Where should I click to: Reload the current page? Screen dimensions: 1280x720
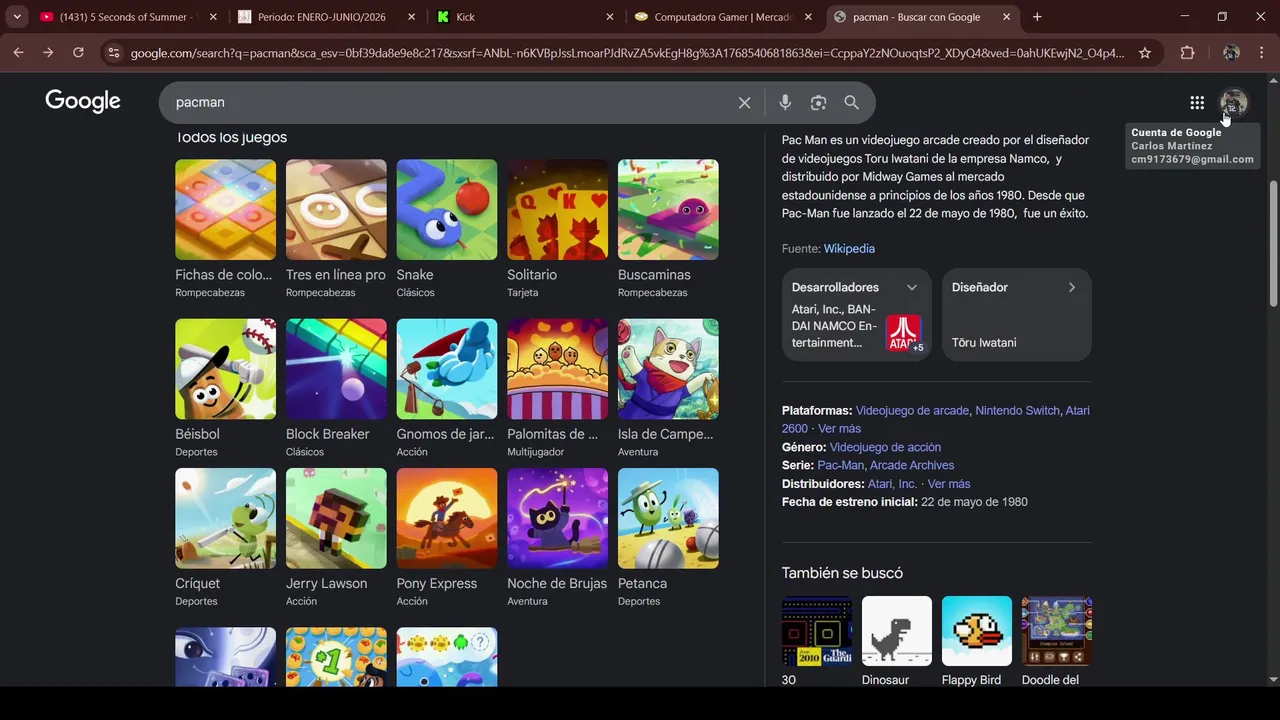[x=78, y=52]
